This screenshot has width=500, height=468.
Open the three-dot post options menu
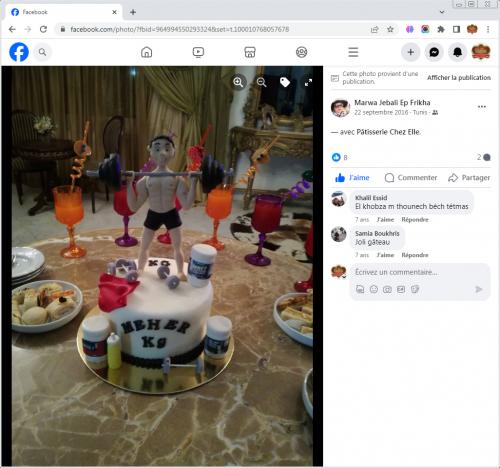482,107
